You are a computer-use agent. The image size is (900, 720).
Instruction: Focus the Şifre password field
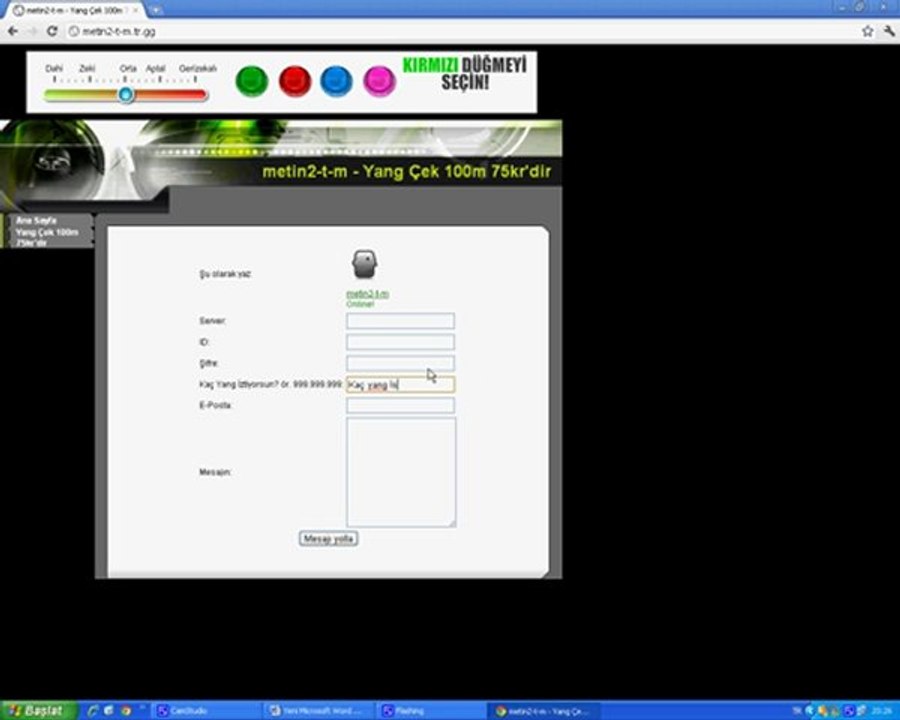[400, 363]
